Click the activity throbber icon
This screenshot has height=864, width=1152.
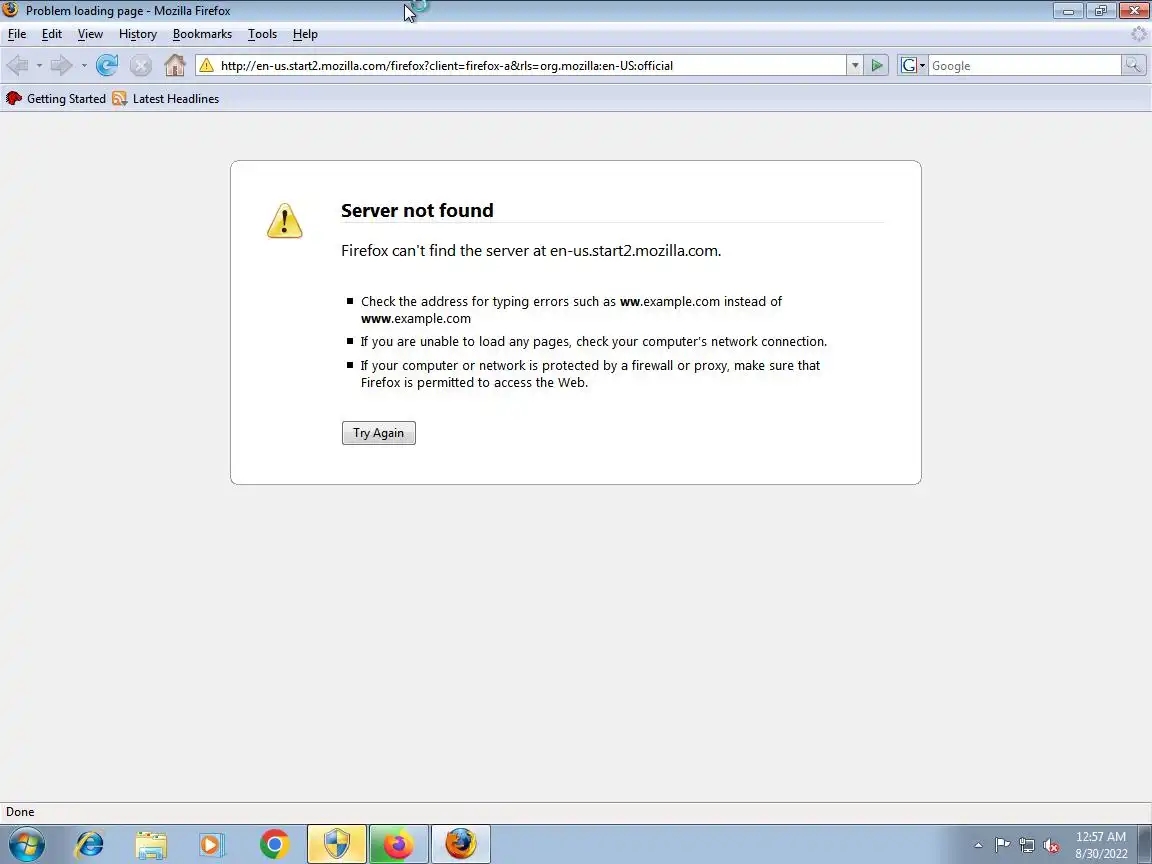click(1139, 34)
